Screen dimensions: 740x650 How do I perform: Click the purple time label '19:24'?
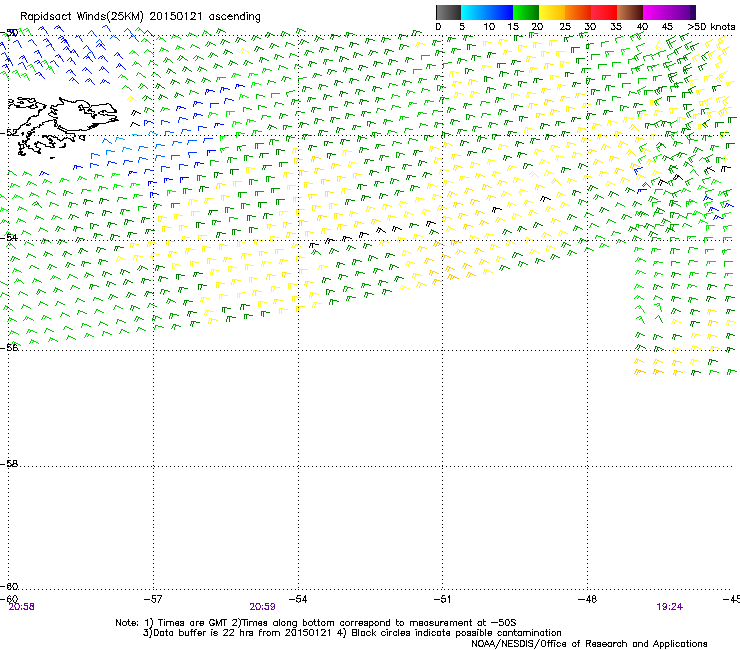[669, 607]
